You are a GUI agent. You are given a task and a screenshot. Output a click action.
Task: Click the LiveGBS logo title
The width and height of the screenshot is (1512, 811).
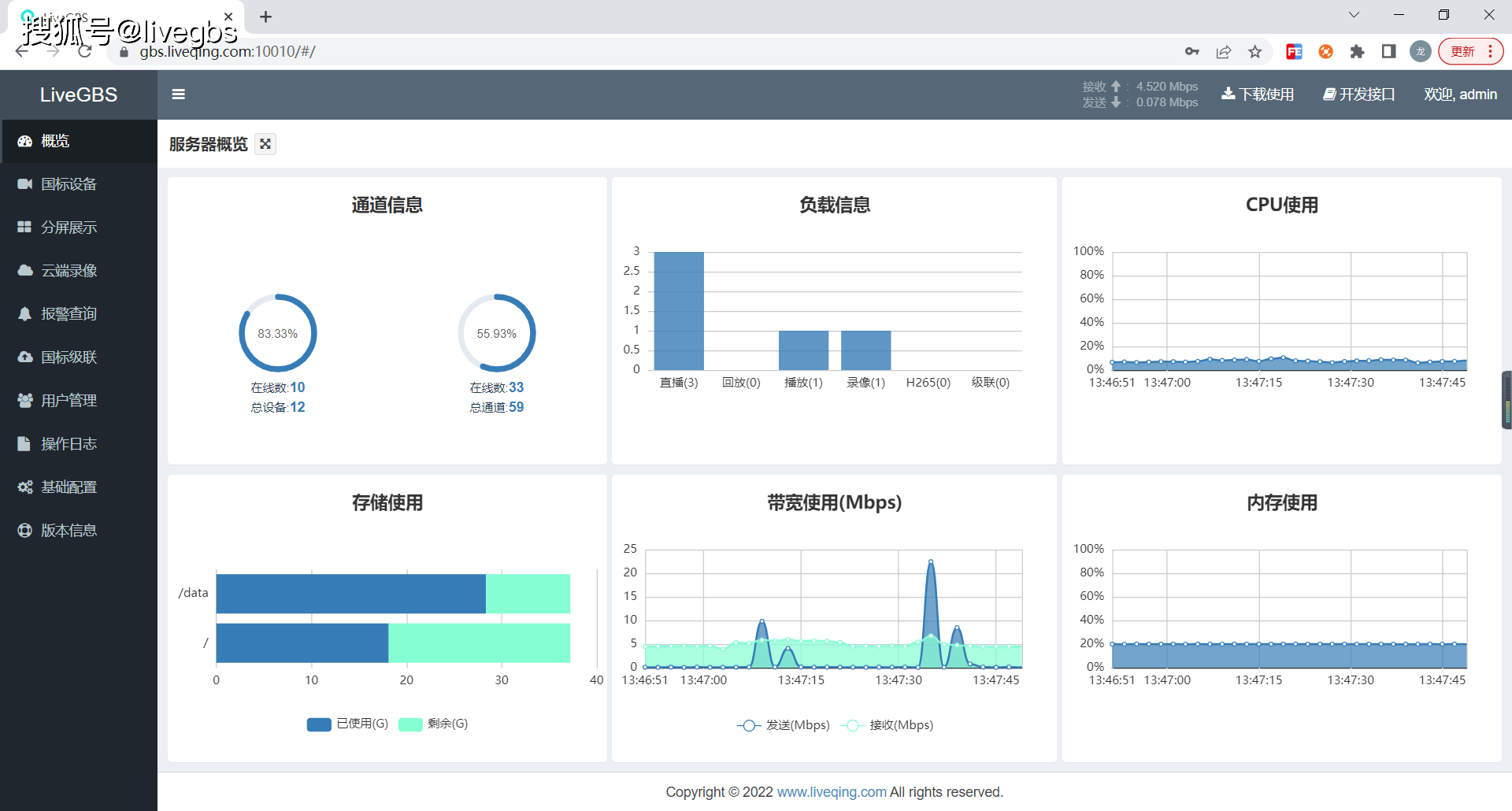tap(79, 94)
